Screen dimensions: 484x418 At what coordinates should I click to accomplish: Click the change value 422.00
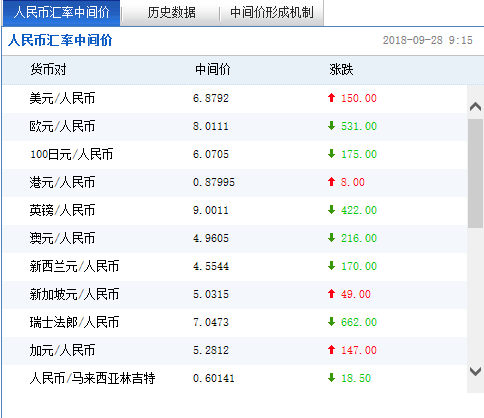(359, 210)
